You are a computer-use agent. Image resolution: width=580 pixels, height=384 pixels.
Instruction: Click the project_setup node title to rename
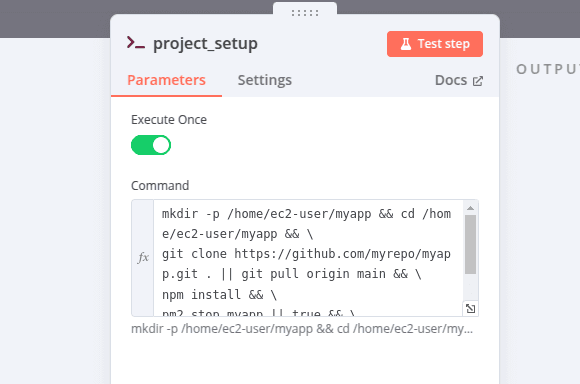205,44
